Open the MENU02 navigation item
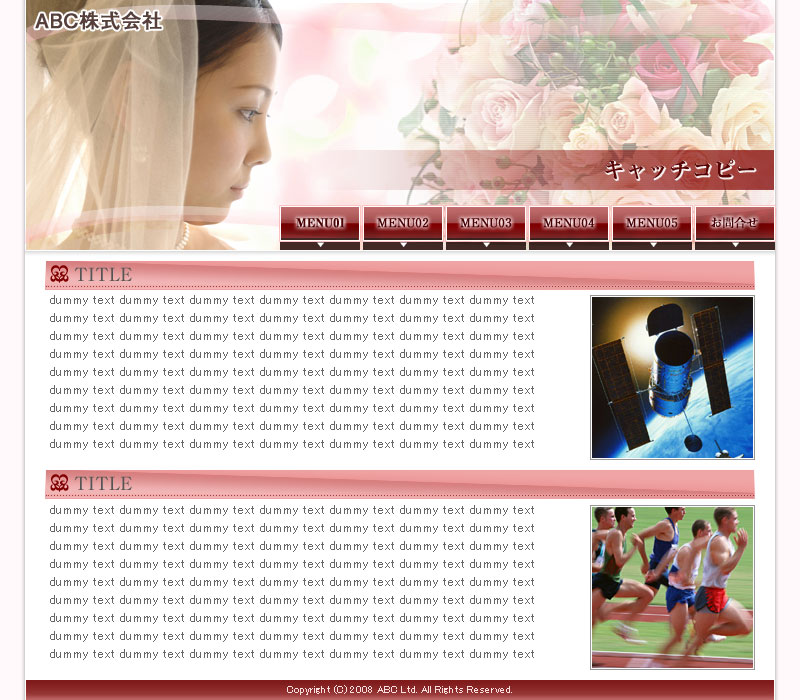Viewport: 800px width, 700px height. [403, 223]
